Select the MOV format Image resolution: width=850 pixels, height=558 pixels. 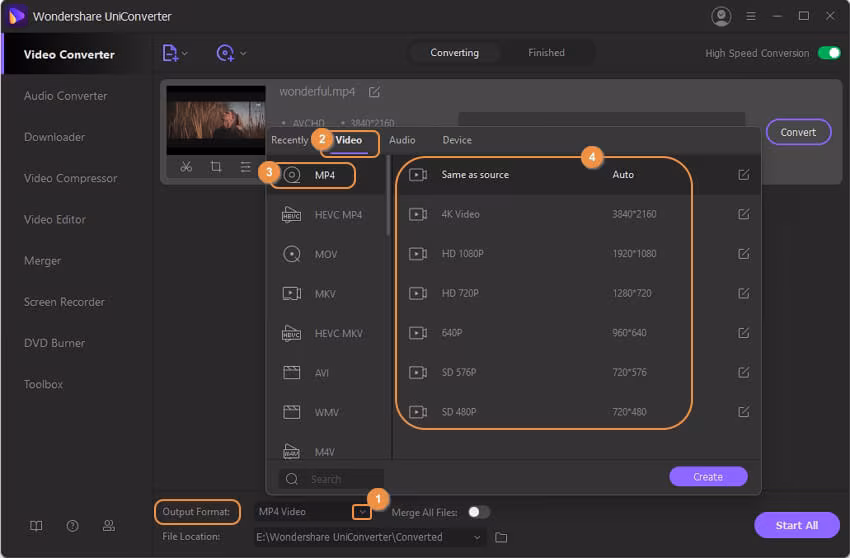pyautogui.click(x=327, y=254)
